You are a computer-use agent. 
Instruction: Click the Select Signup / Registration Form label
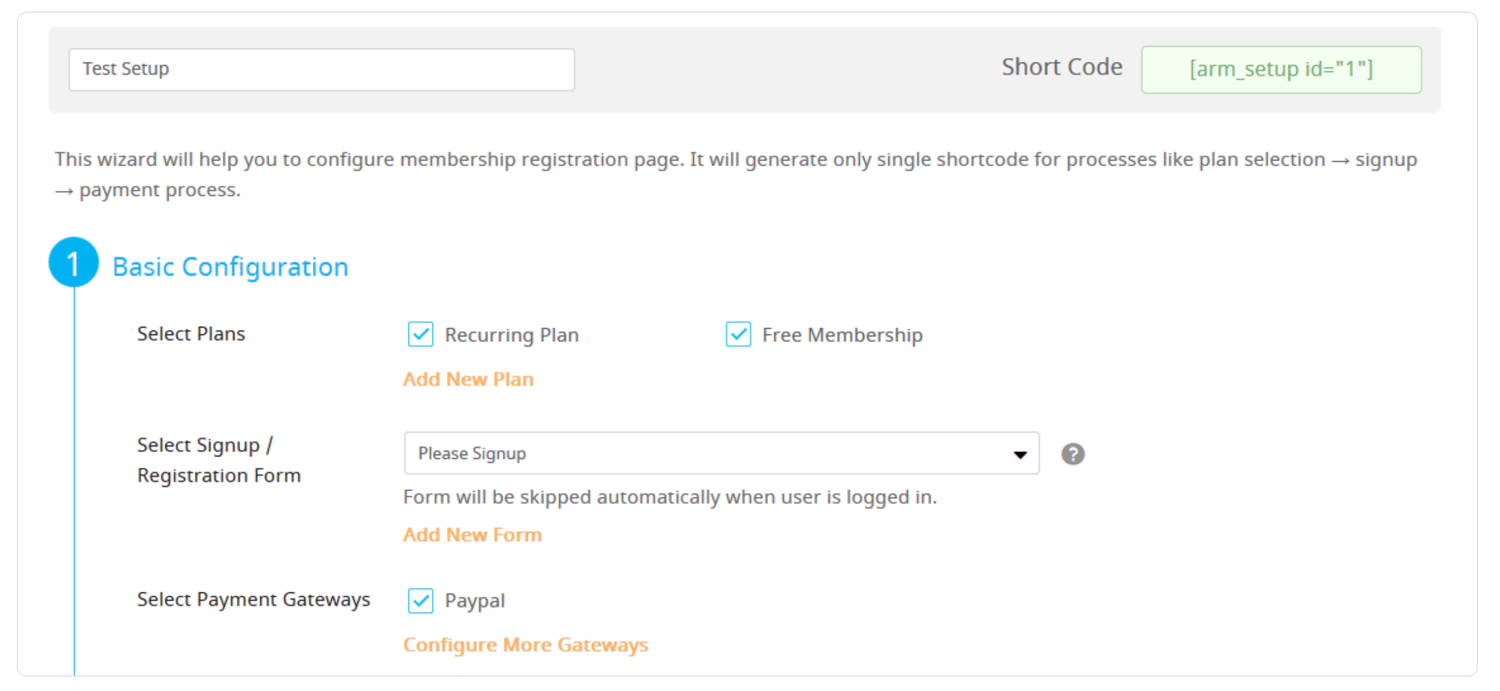coord(219,460)
